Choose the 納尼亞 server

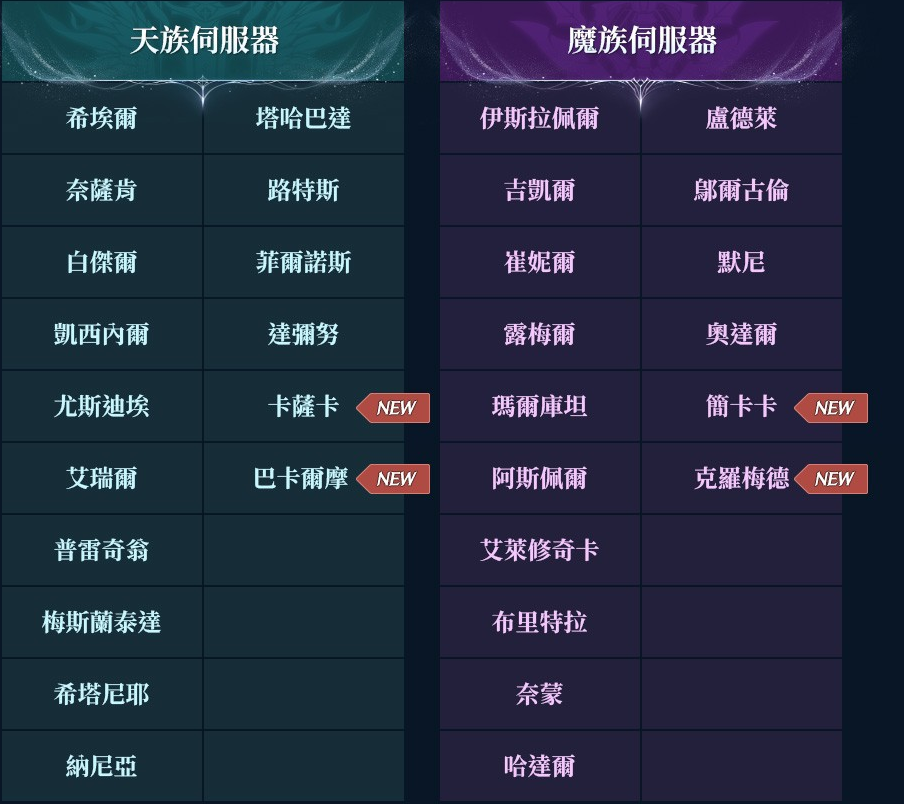pos(101,767)
